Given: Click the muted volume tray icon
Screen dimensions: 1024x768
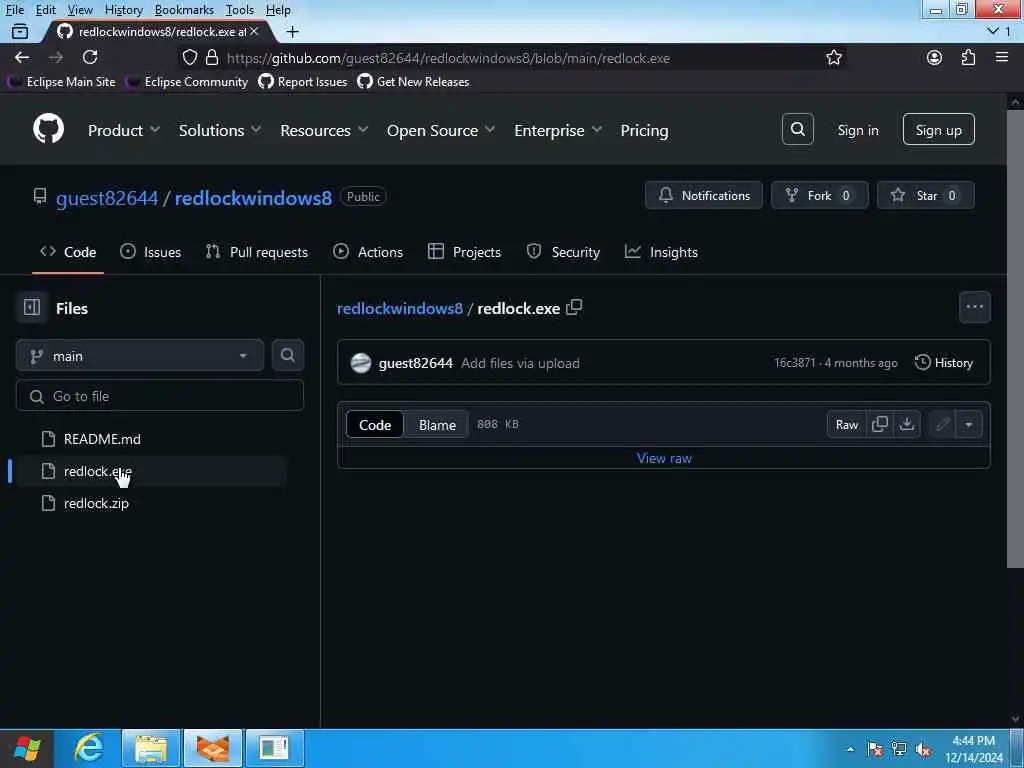Looking at the screenshot, I should [x=923, y=749].
